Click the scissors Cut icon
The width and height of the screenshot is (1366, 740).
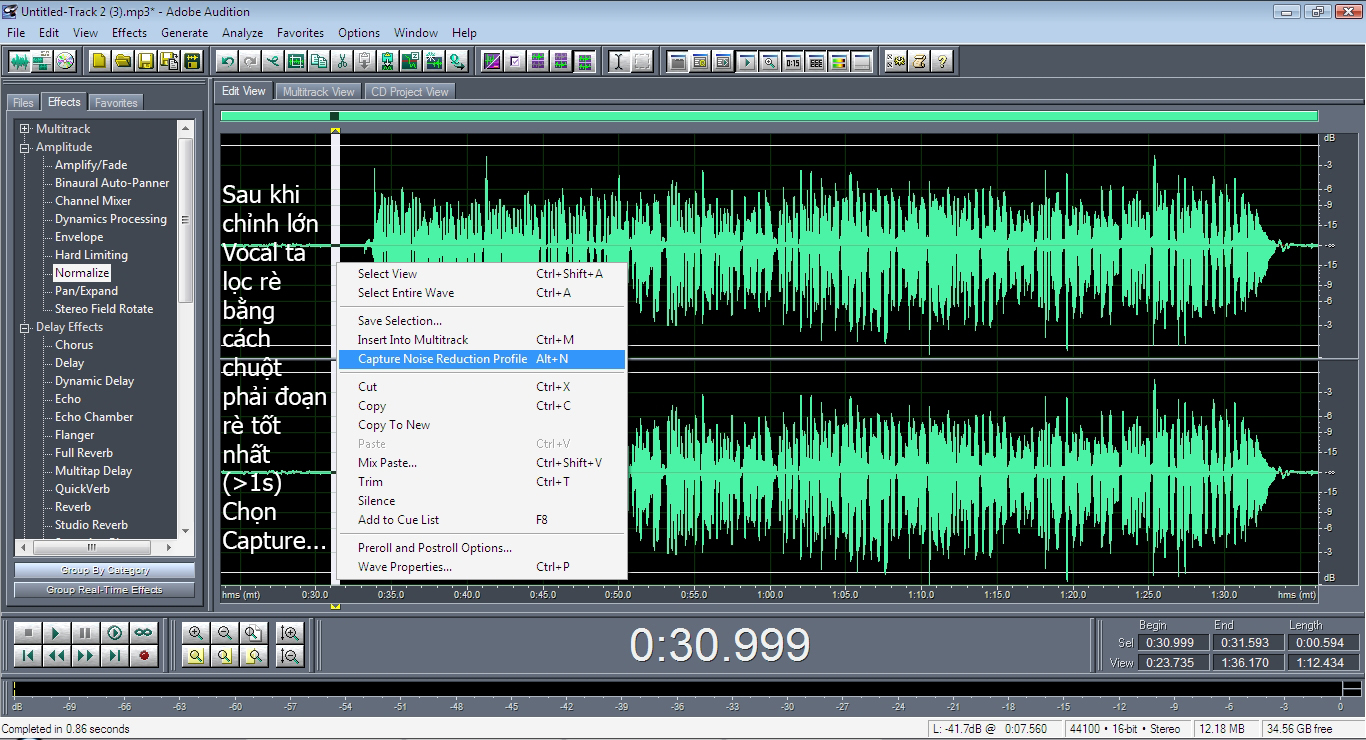(x=342, y=61)
